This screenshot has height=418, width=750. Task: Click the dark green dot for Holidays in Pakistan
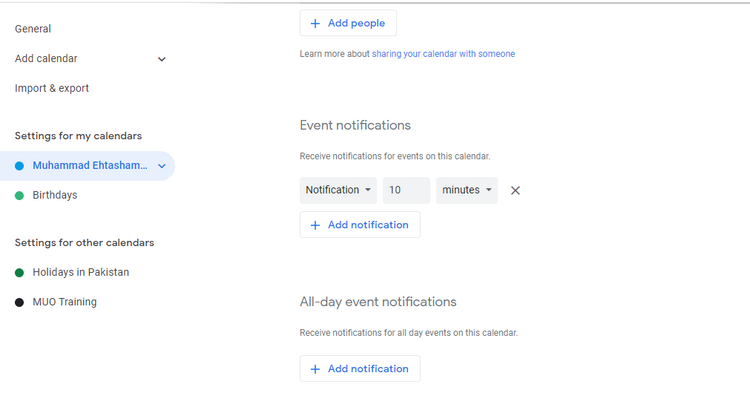pyautogui.click(x=19, y=273)
